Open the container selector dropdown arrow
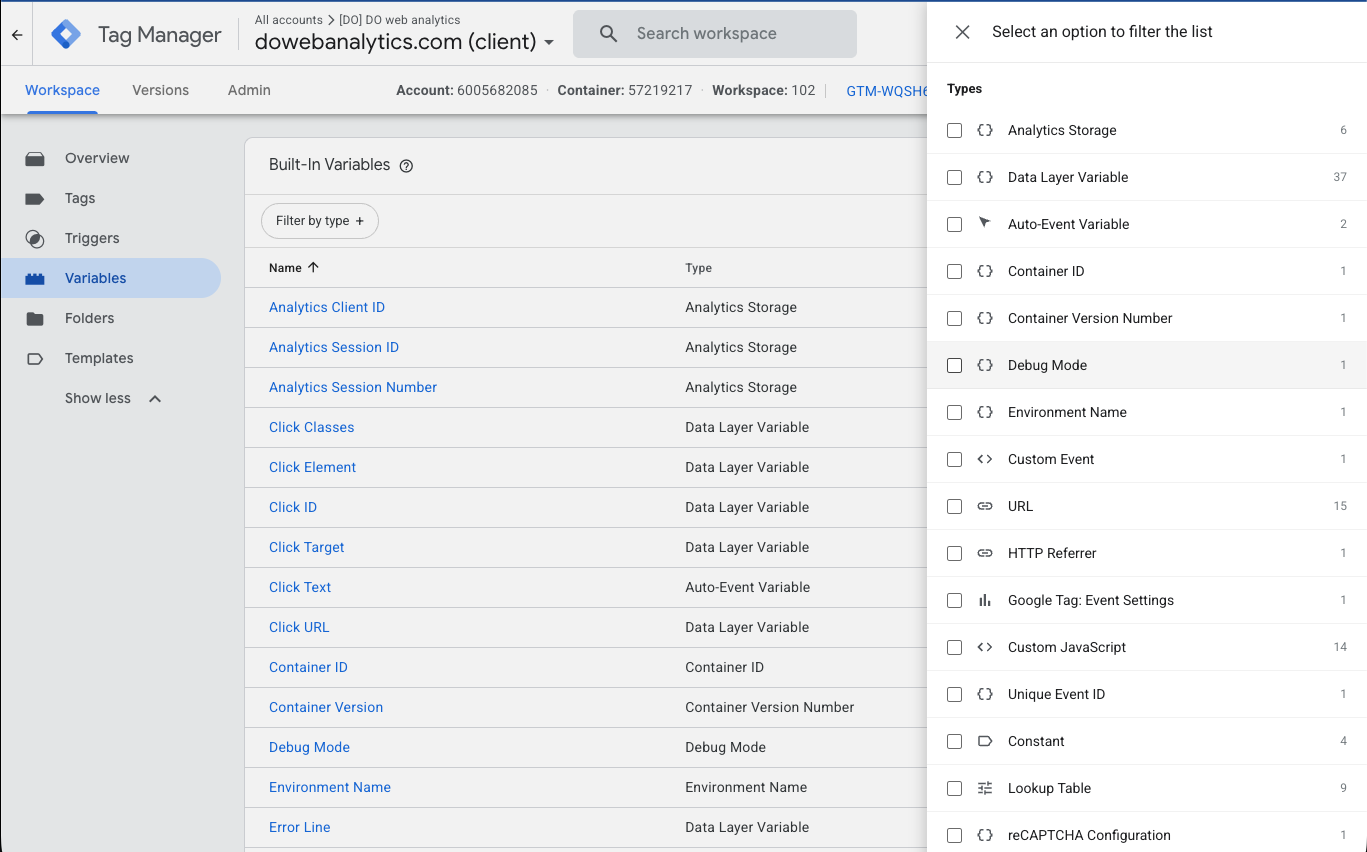1367x852 pixels. click(549, 43)
